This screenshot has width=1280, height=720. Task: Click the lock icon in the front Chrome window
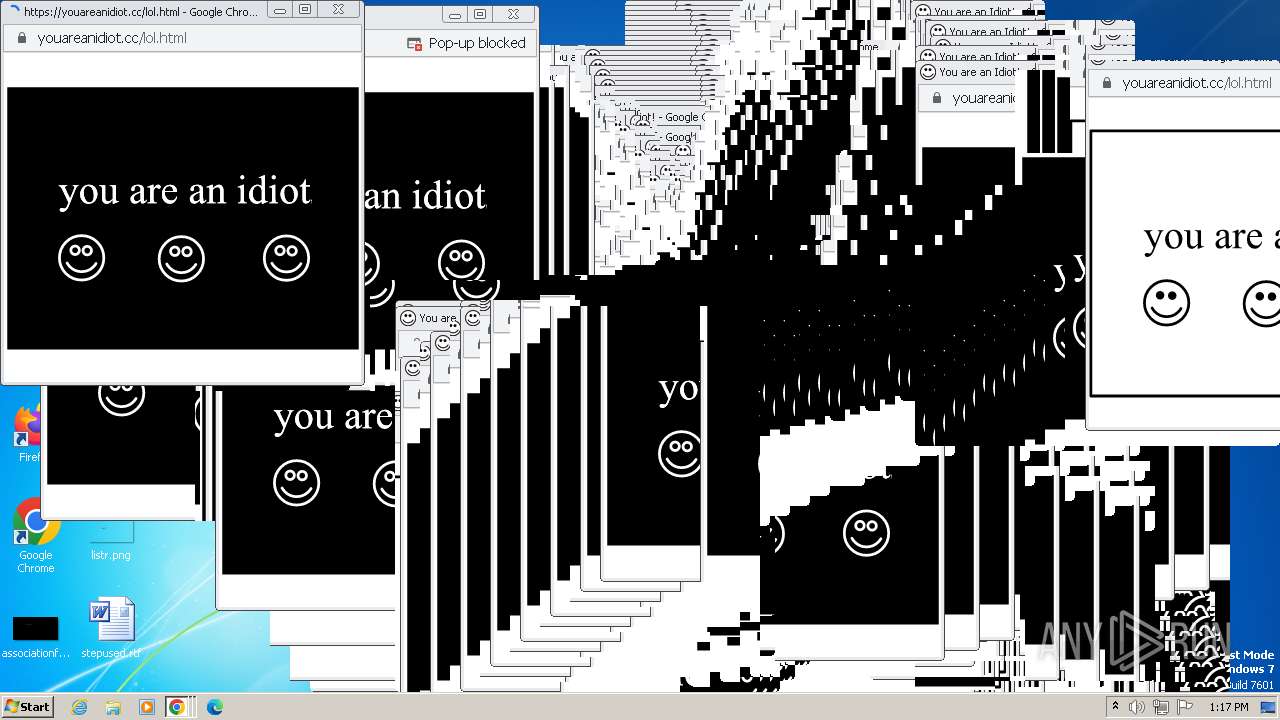21,38
